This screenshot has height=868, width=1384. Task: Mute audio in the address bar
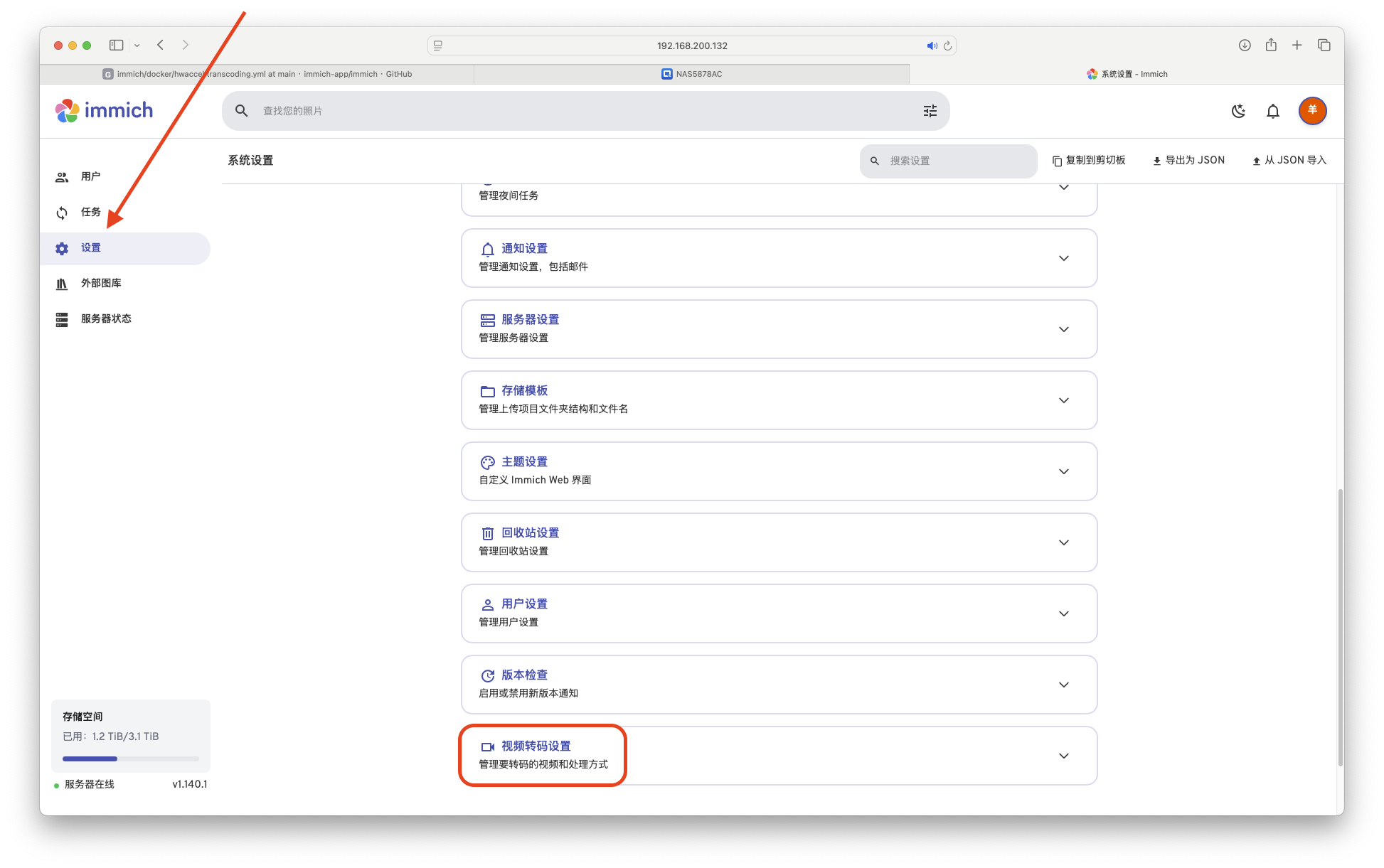point(931,45)
